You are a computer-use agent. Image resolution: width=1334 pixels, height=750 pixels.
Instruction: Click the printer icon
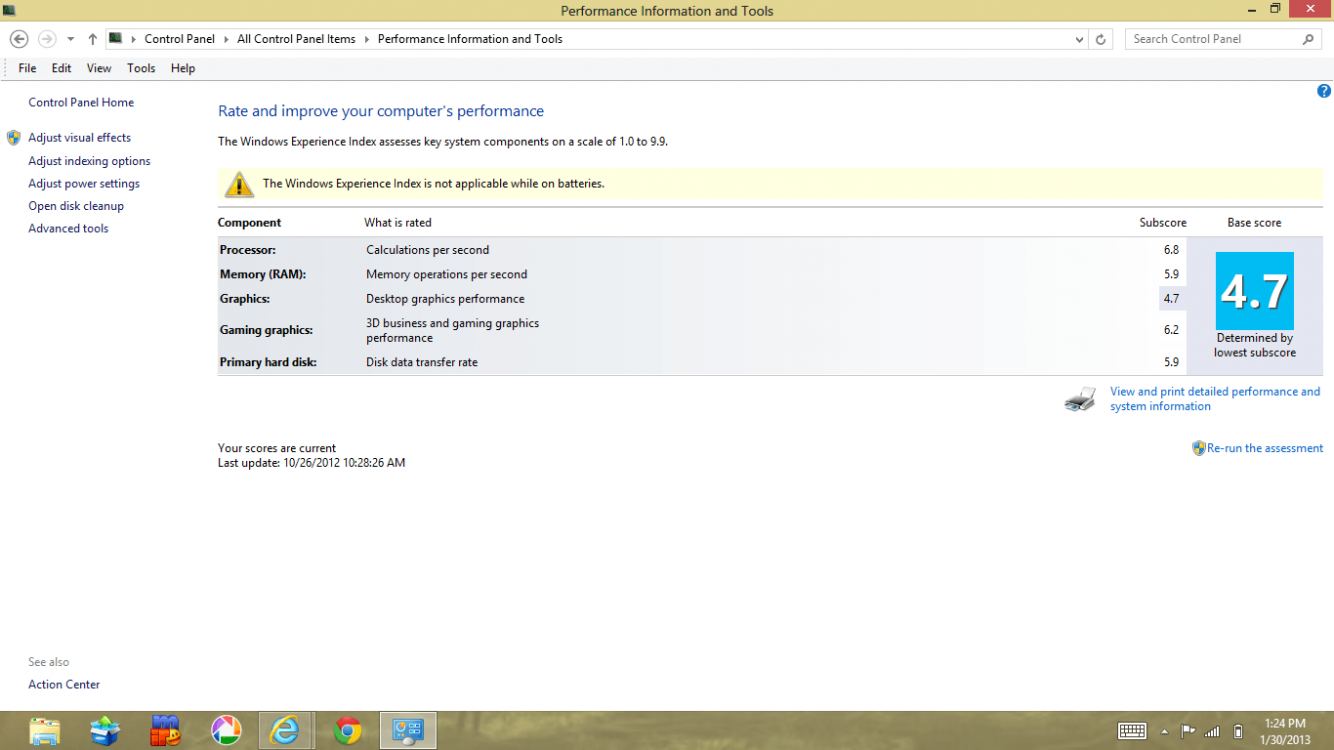[1080, 400]
